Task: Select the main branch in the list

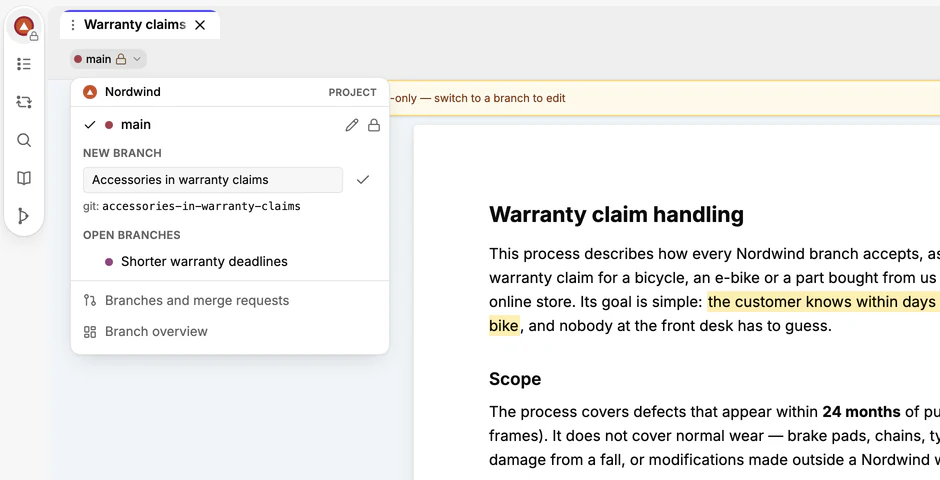Action: pyautogui.click(x=230, y=125)
